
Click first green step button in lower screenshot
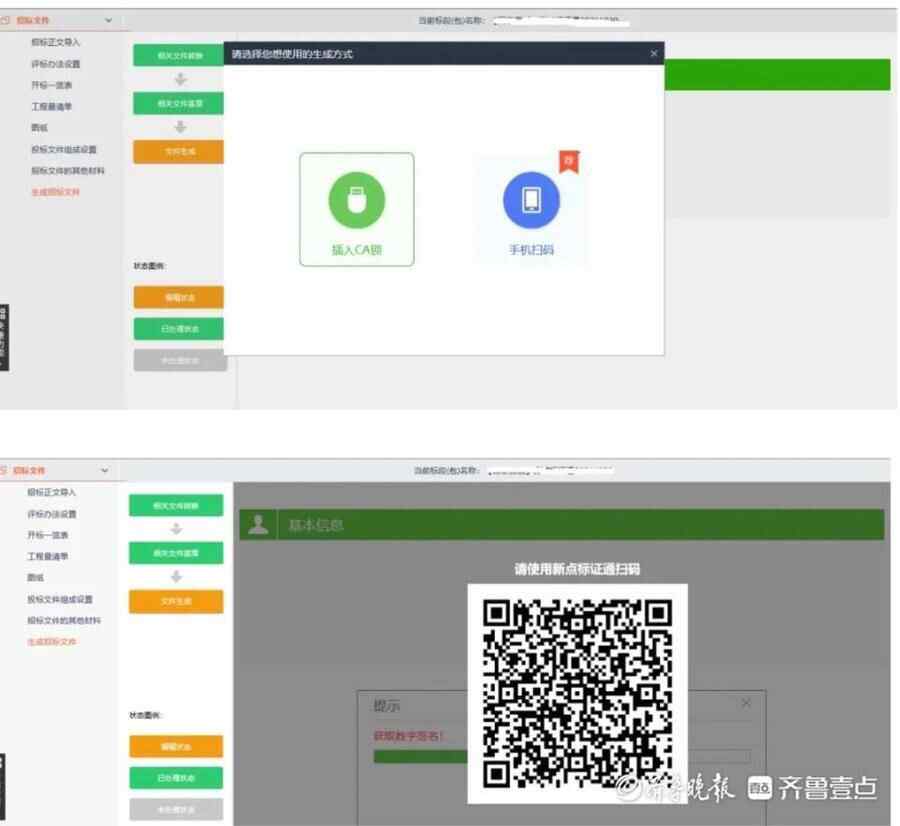point(176,506)
